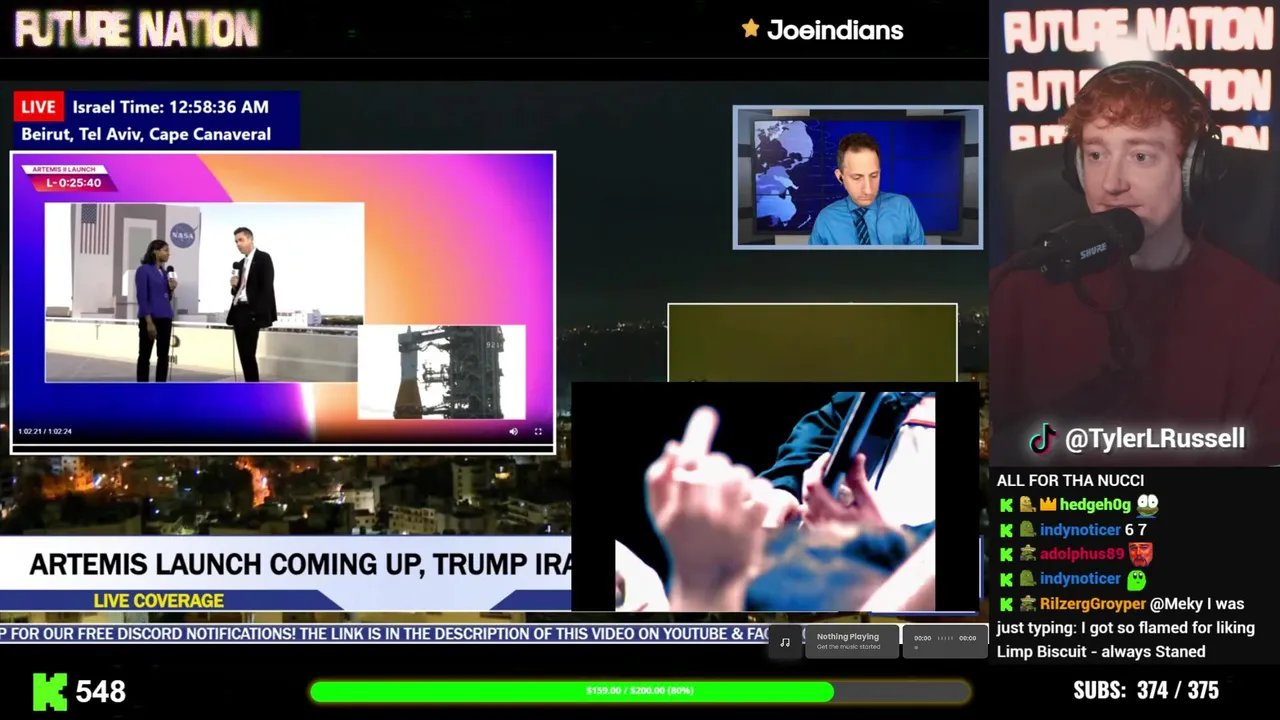Click the 548 viewer count
The image size is (1280, 720).
[101, 691]
